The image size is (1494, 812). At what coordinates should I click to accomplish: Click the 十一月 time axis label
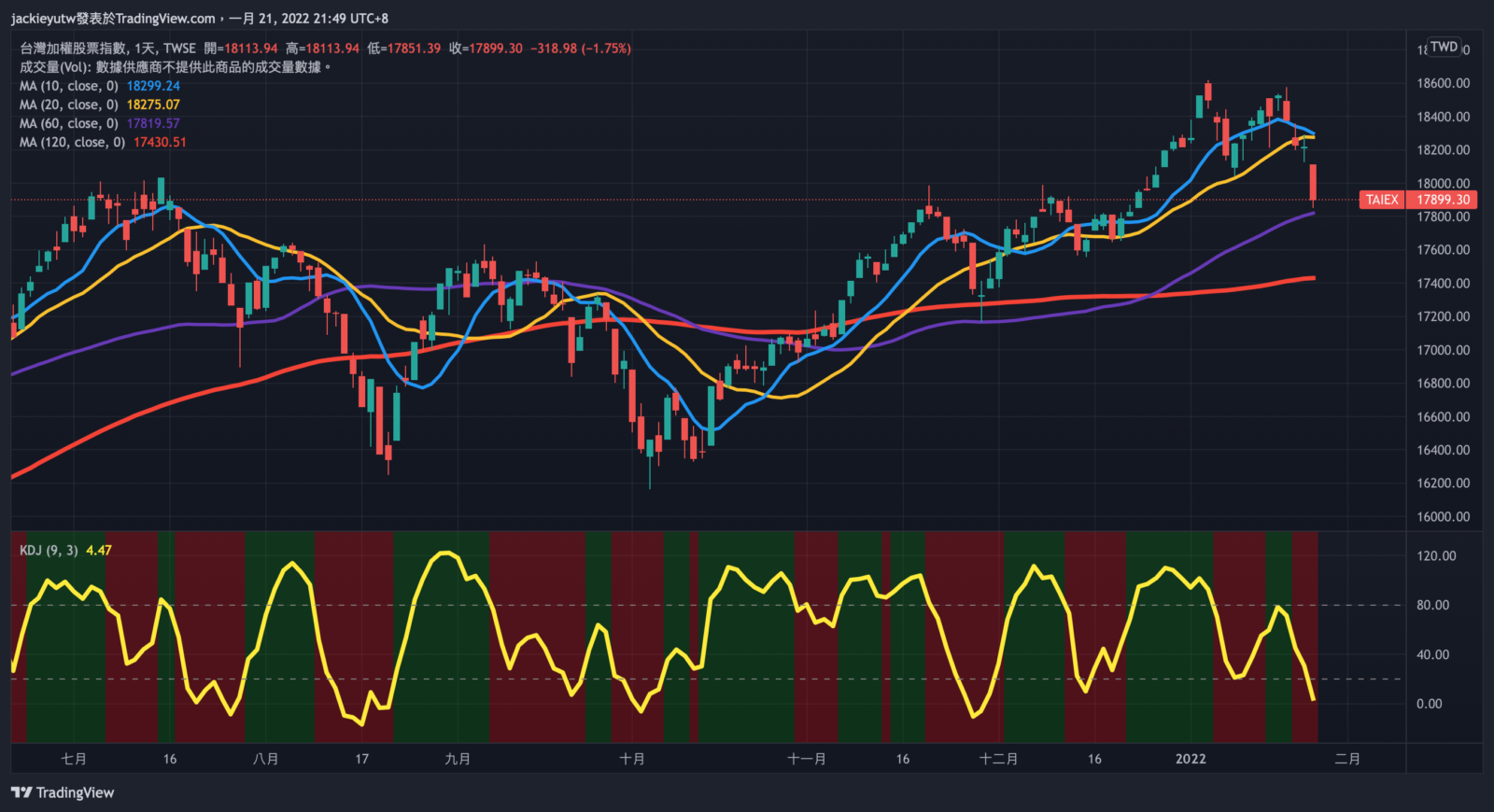(x=807, y=759)
